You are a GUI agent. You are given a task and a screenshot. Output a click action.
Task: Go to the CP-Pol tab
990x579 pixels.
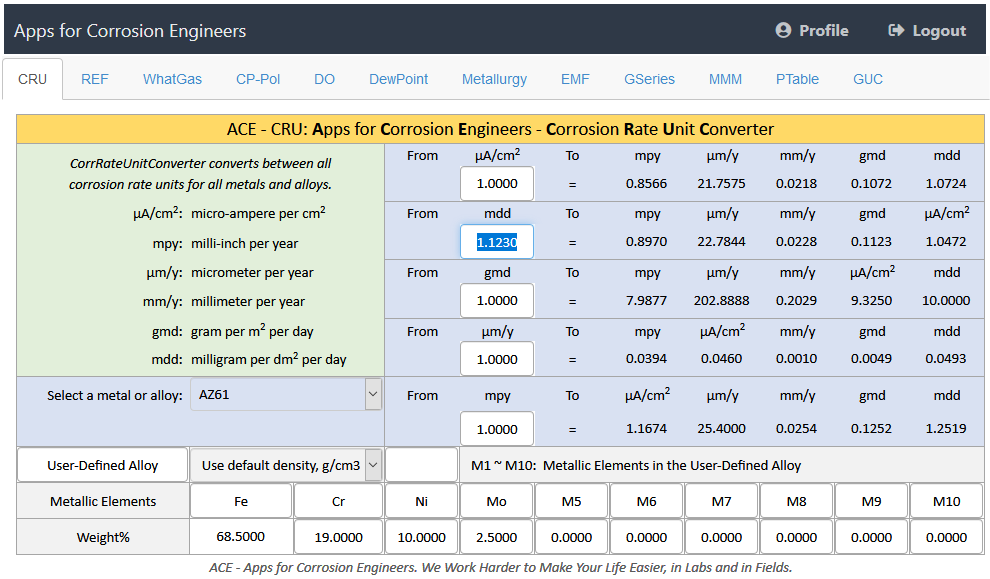[x=258, y=79]
